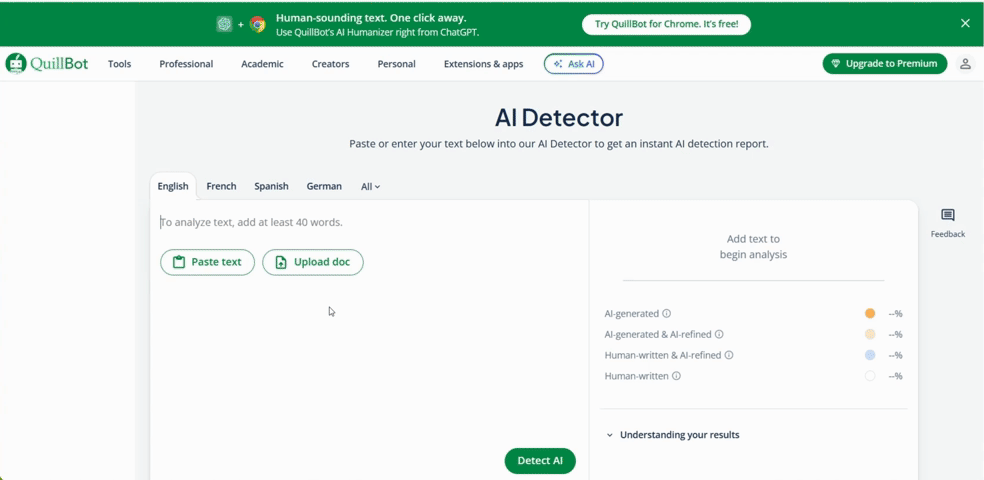The width and height of the screenshot is (984, 480).
Task: Click the Paste text button
Action: coord(207,262)
